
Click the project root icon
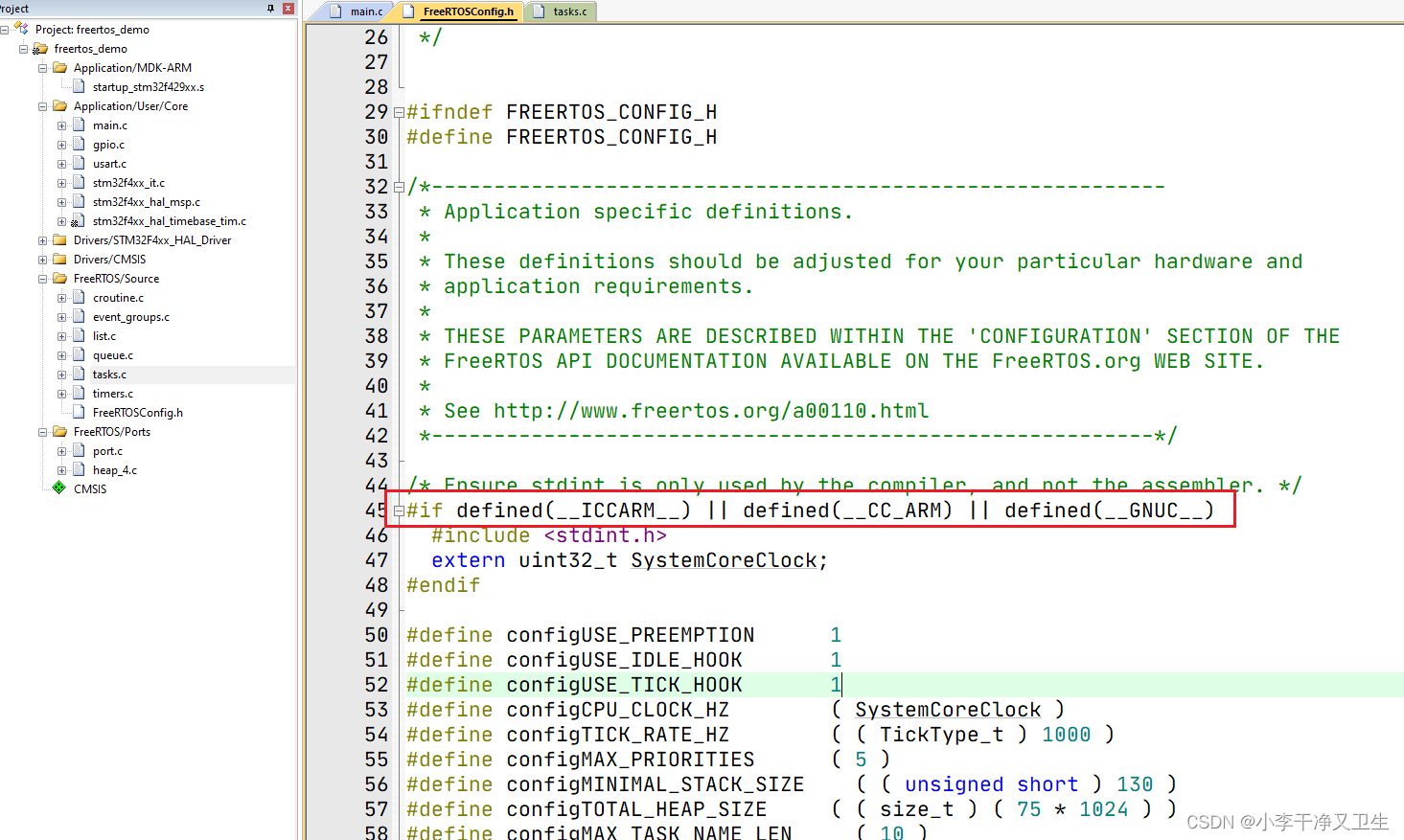(21, 29)
